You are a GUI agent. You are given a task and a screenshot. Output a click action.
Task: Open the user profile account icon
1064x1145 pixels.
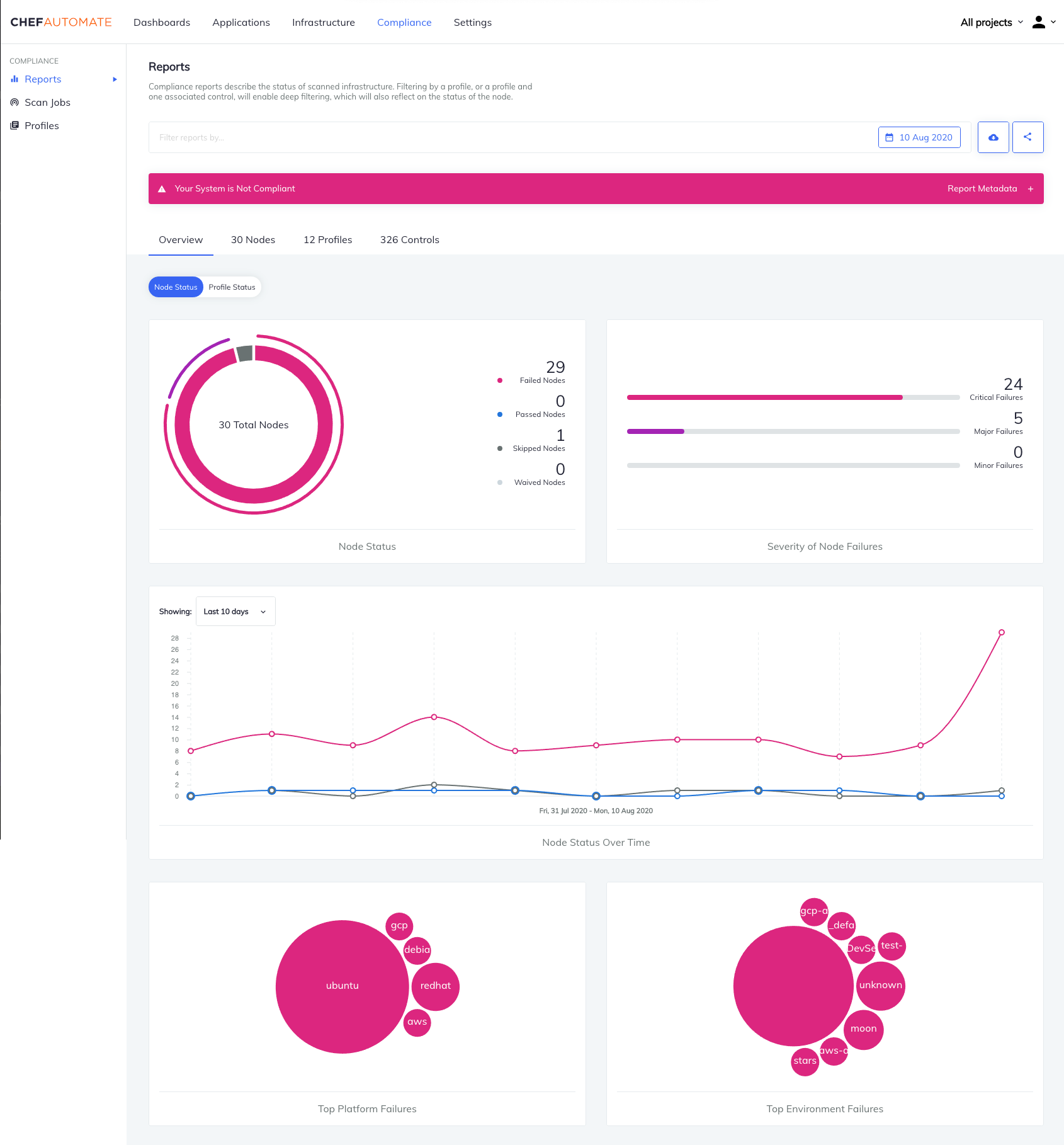click(x=1039, y=23)
